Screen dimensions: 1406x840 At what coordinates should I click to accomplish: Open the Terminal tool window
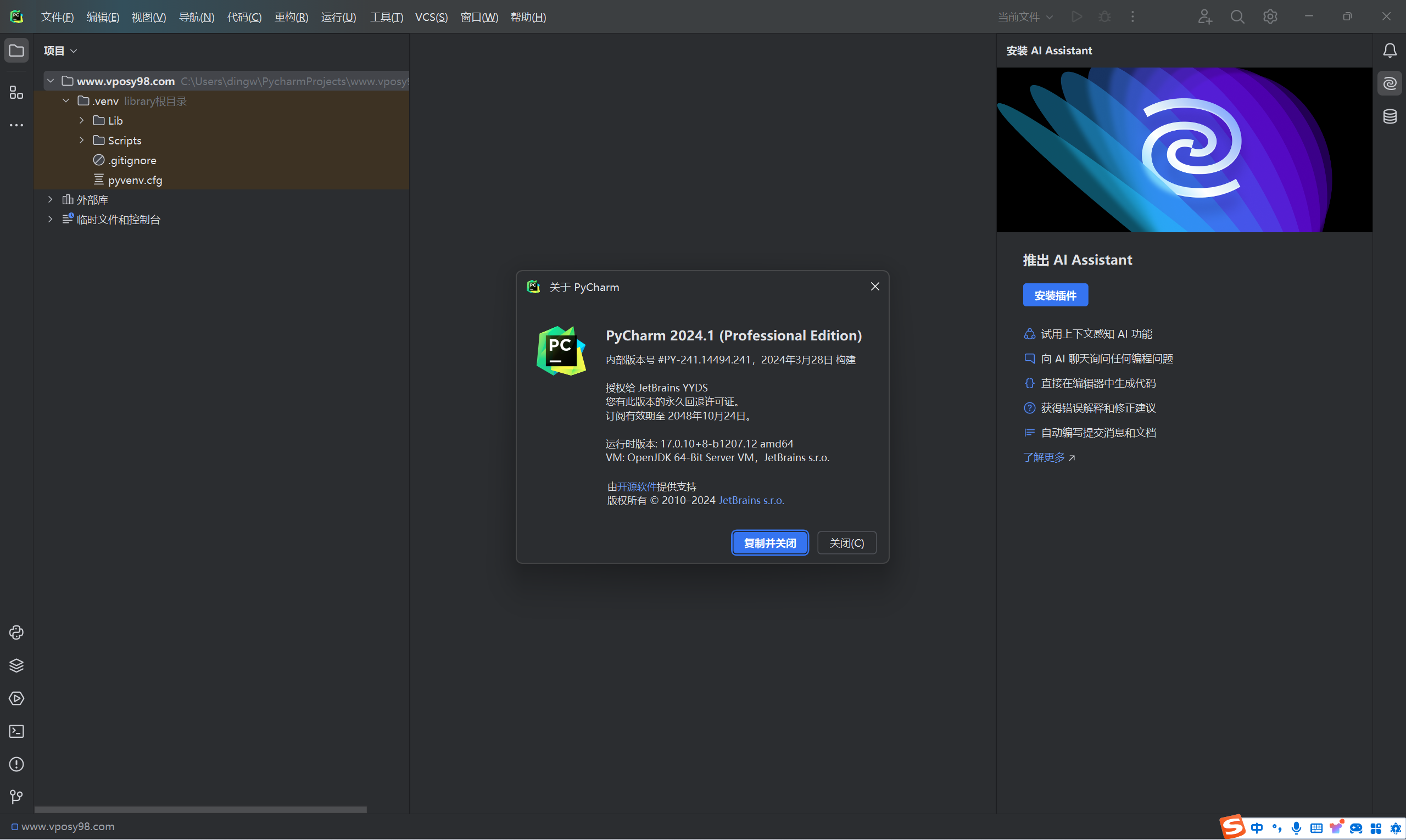[16, 731]
